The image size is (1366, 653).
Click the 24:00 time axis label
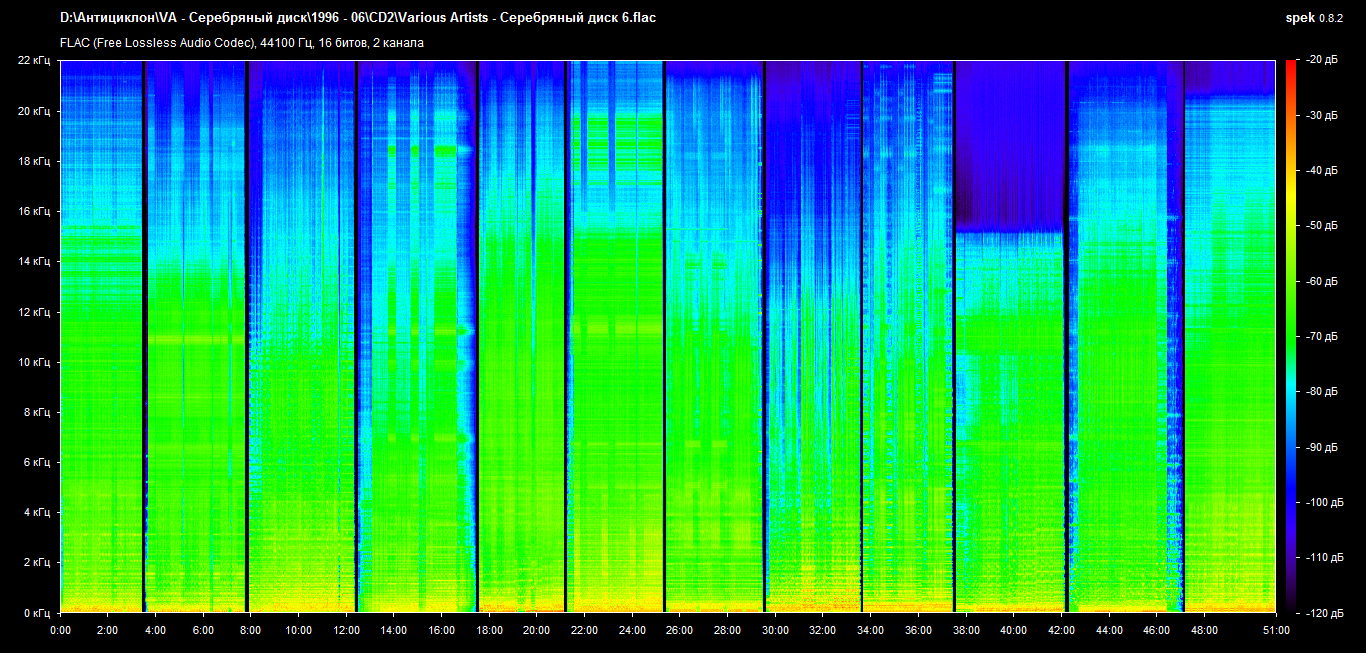click(x=632, y=630)
